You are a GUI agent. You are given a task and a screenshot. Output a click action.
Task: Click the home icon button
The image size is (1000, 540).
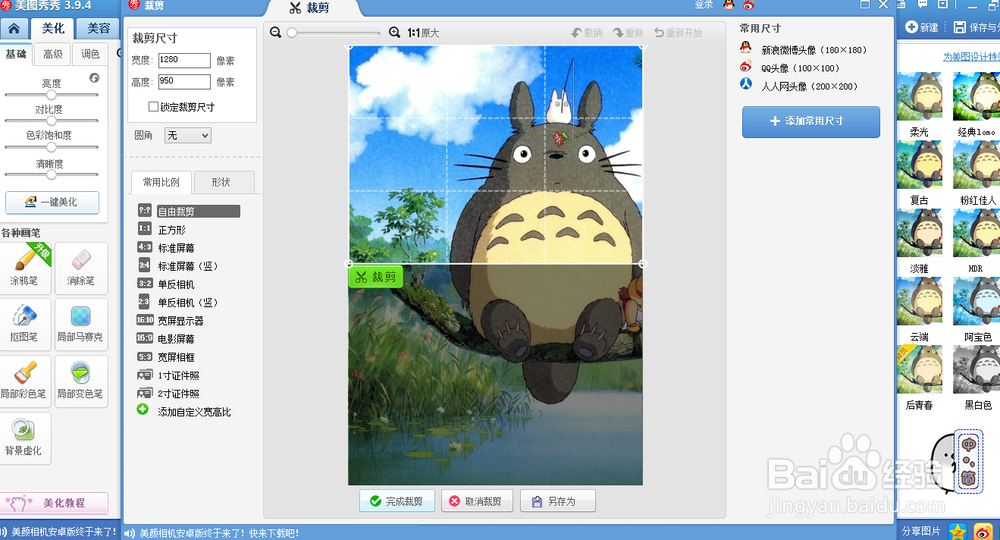13,29
